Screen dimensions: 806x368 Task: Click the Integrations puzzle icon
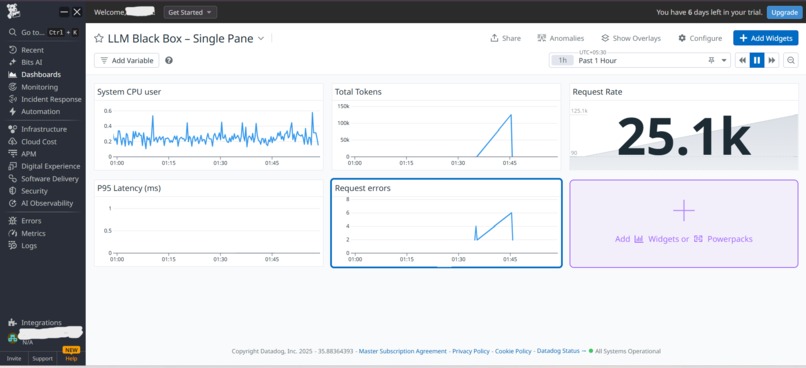tap(12, 322)
